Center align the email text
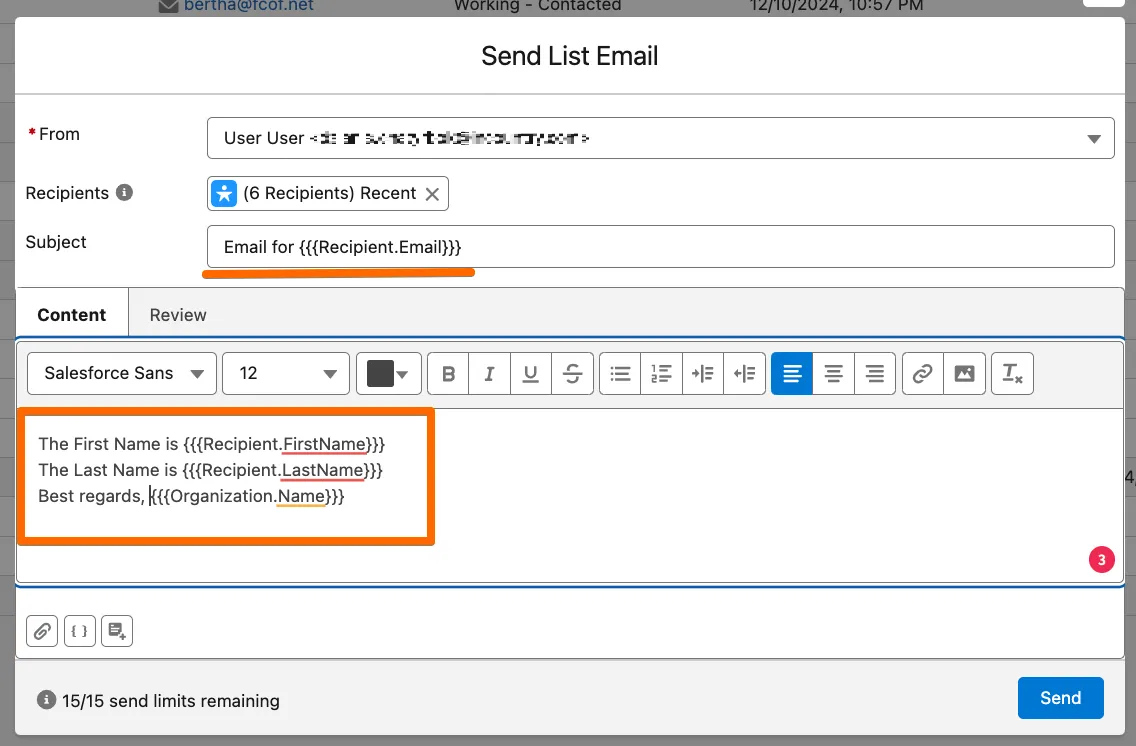The width and height of the screenshot is (1136, 746). [833, 374]
